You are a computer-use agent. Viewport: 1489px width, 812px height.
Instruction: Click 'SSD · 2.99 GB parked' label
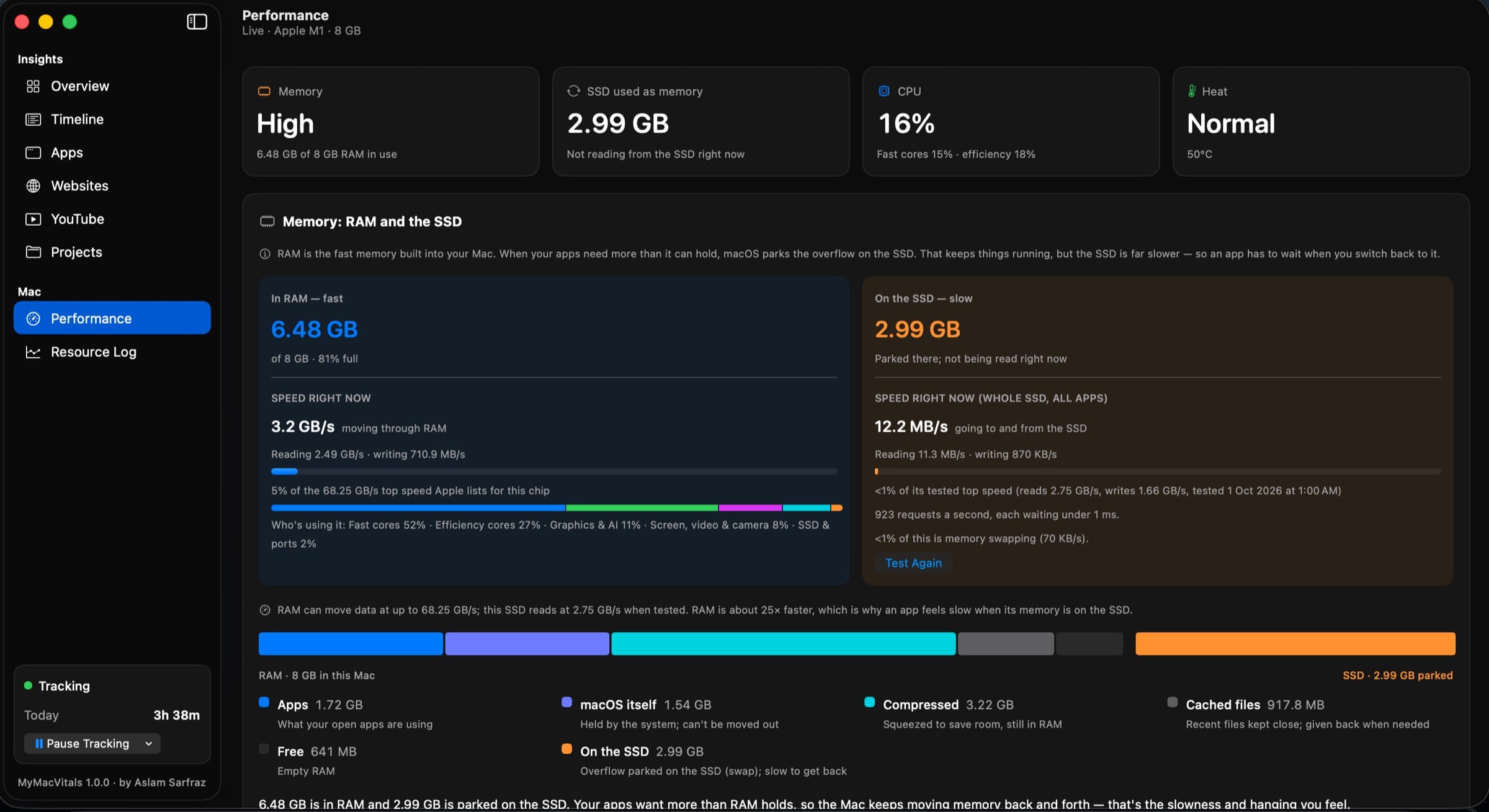click(1397, 676)
